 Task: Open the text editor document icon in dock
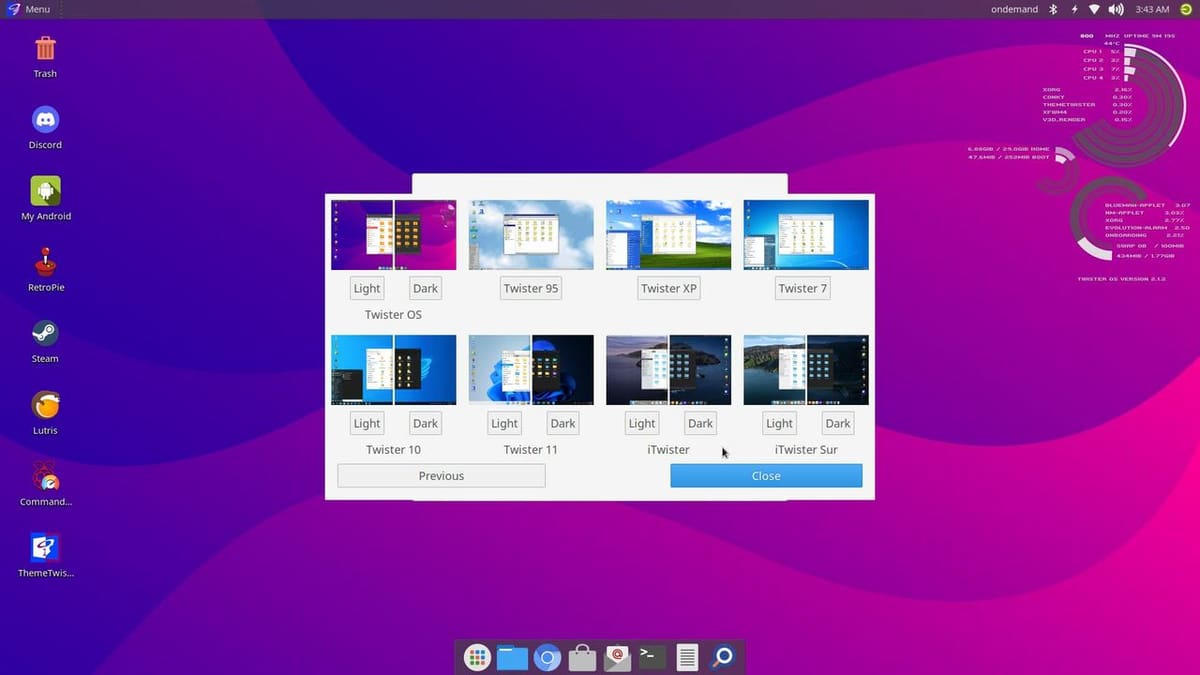[687, 657]
